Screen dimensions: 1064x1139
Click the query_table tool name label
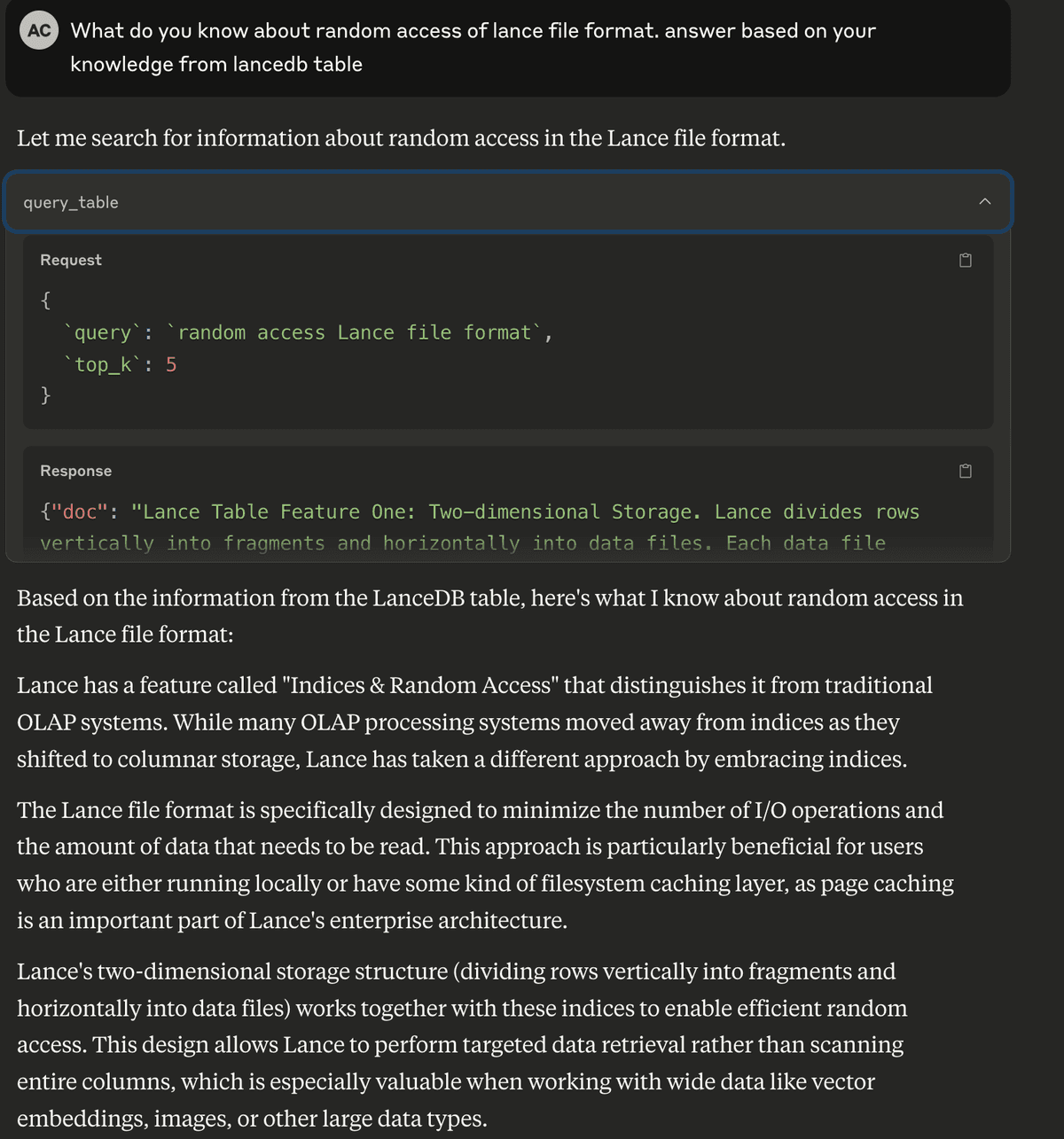tap(71, 202)
